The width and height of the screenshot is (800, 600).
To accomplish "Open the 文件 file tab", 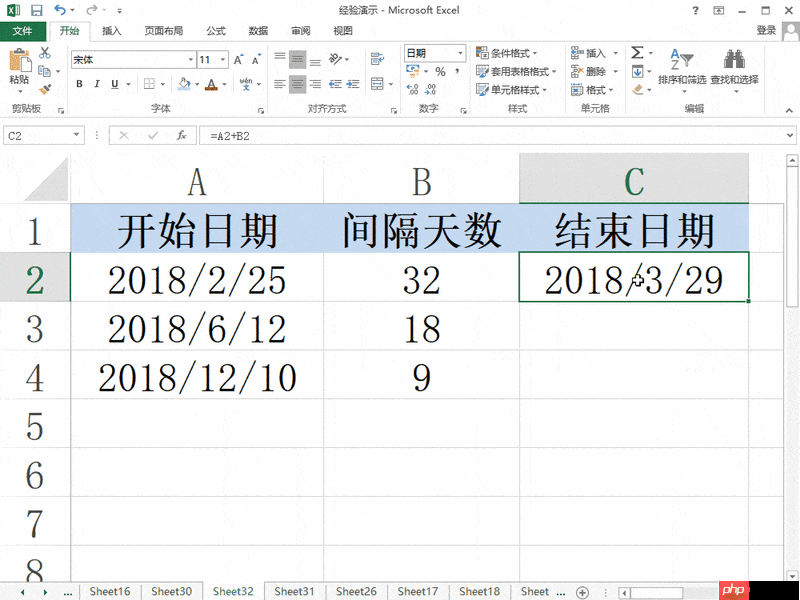I will (22, 31).
